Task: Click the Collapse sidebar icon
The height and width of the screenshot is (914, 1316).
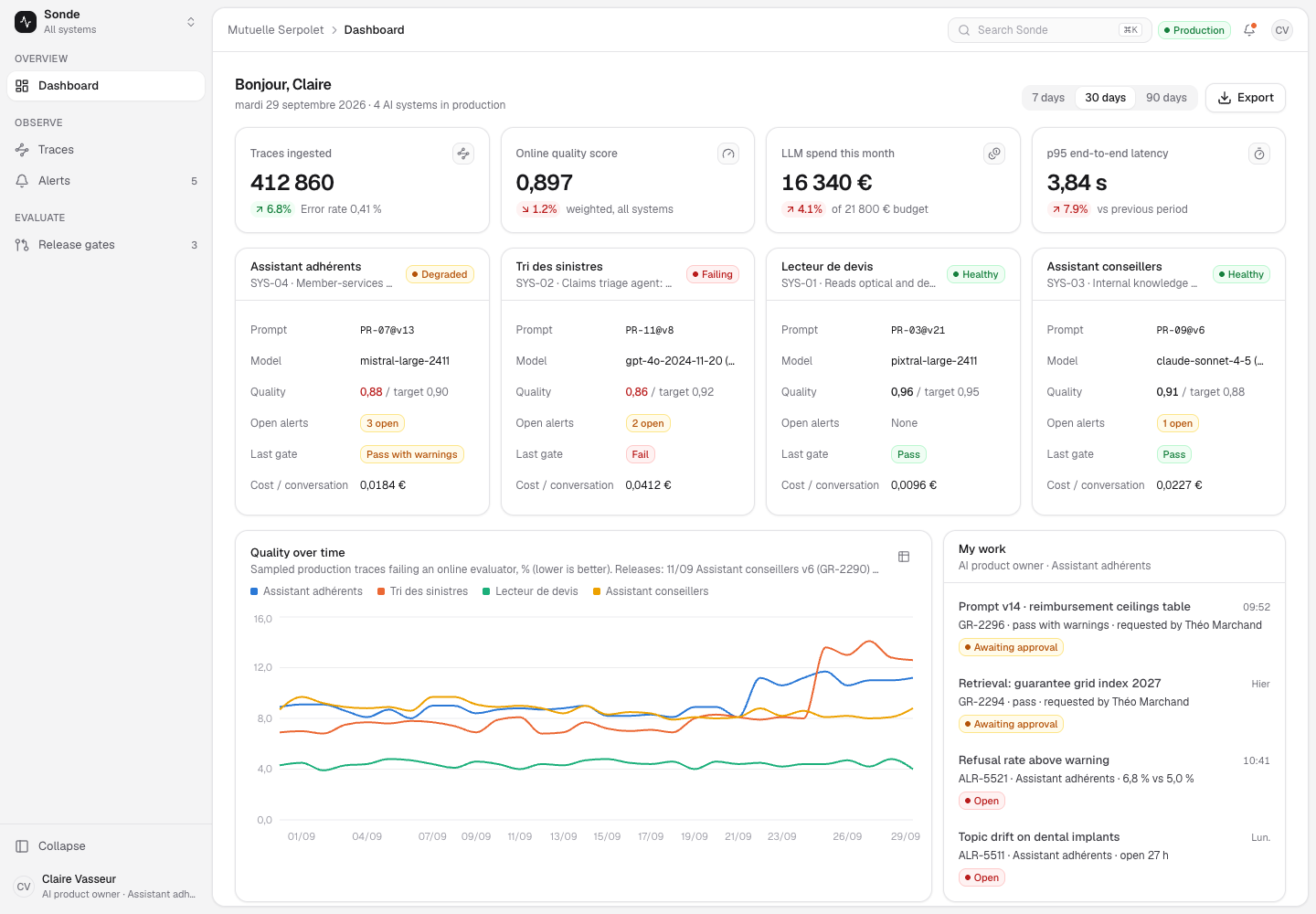Action: (x=22, y=846)
